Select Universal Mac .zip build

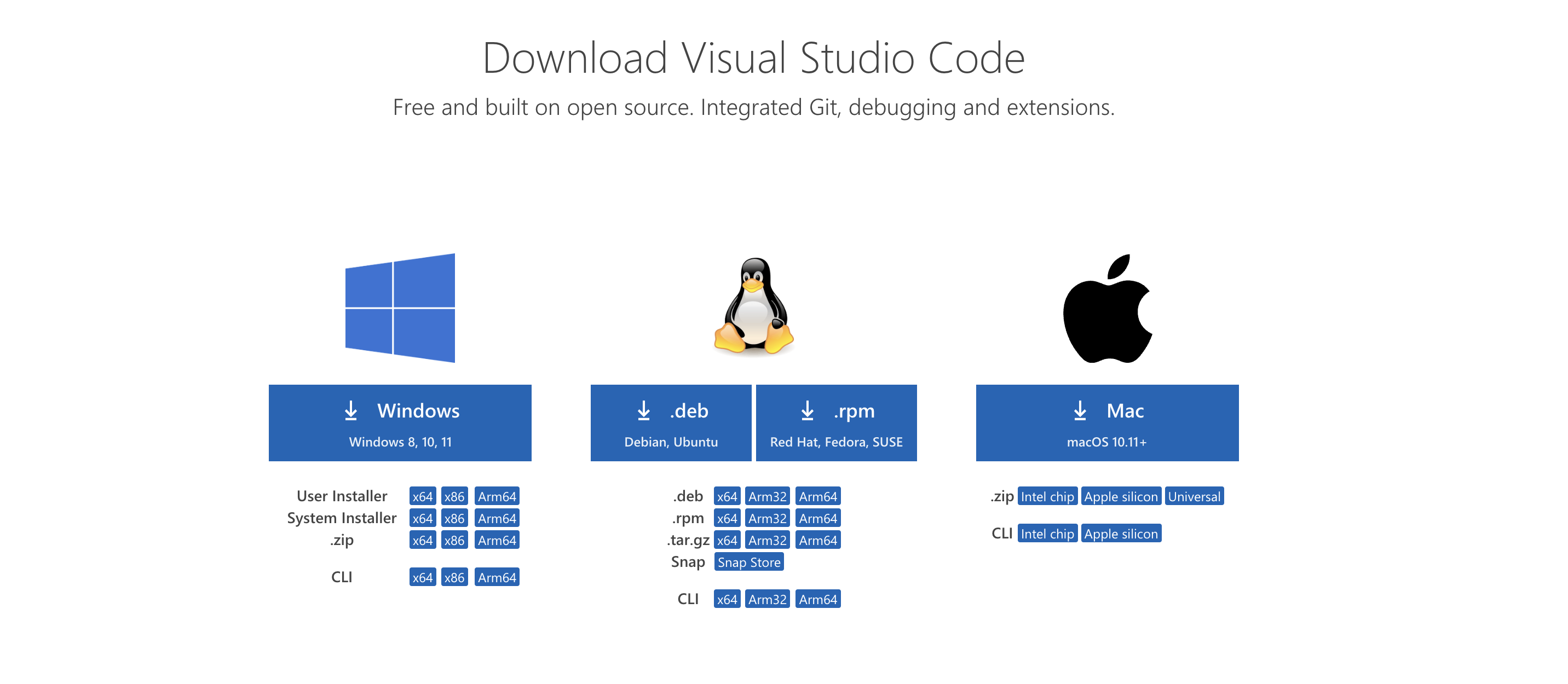pos(1194,496)
